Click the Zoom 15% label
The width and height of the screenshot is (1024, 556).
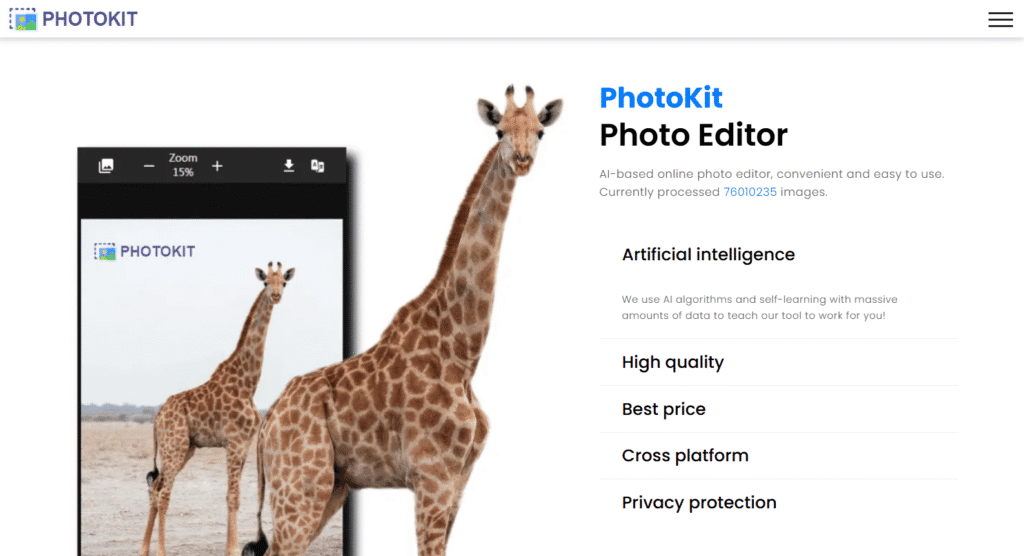pyautogui.click(x=183, y=165)
